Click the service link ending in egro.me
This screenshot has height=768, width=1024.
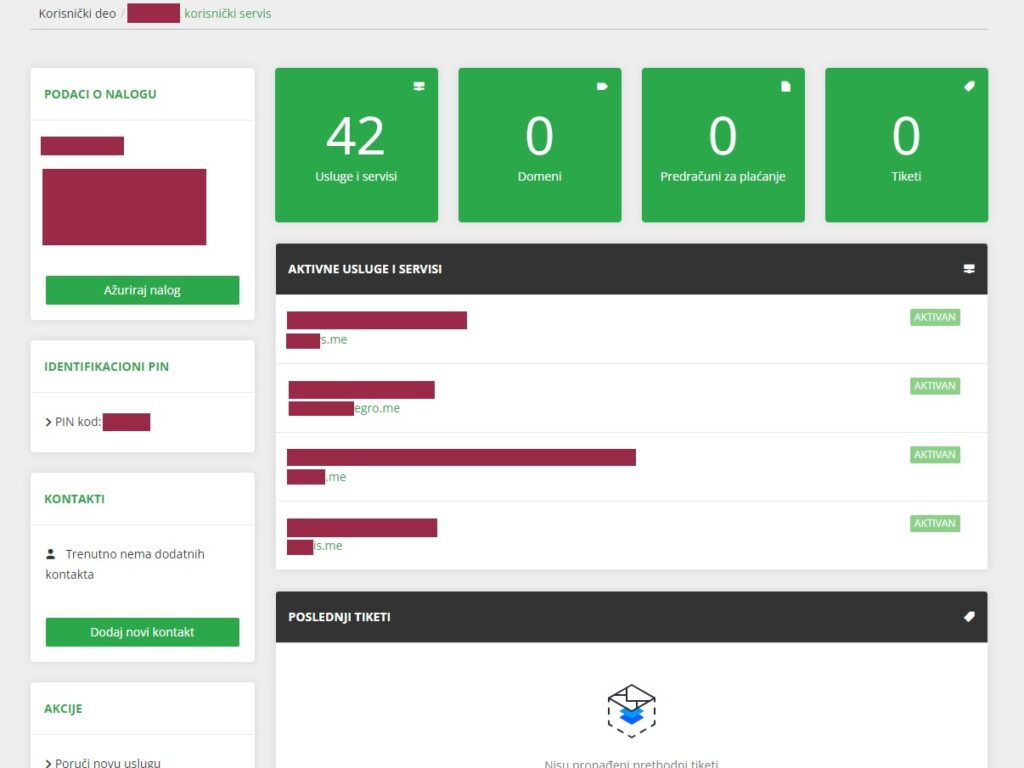(x=376, y=408)
